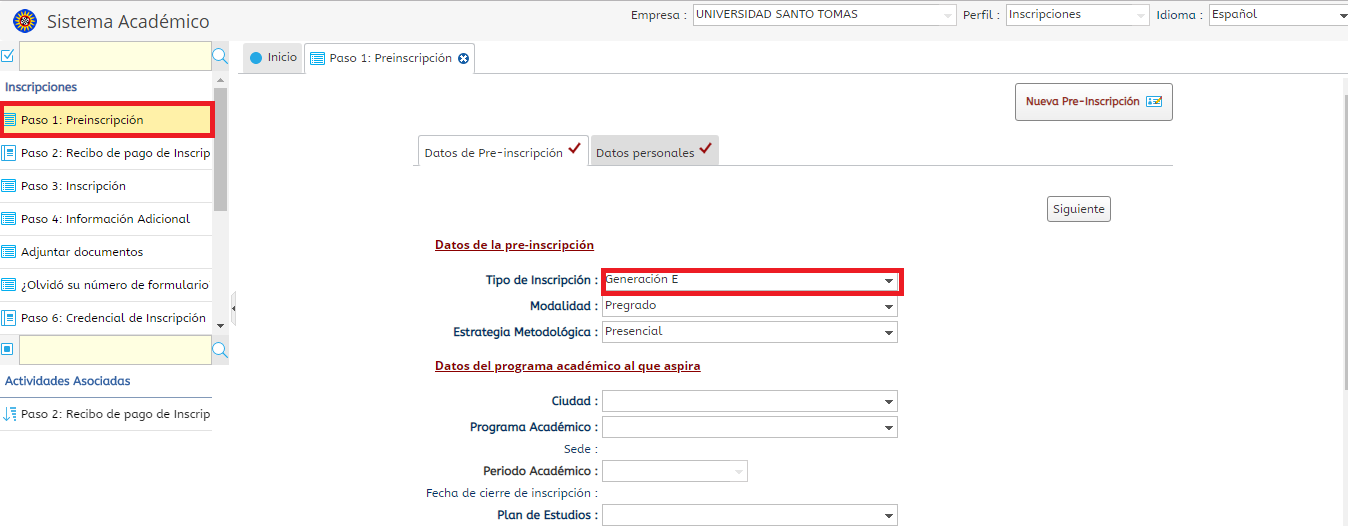1348x526 pixels.
Task: Go to the Inicio tab
Action: [x=273, y=58]
